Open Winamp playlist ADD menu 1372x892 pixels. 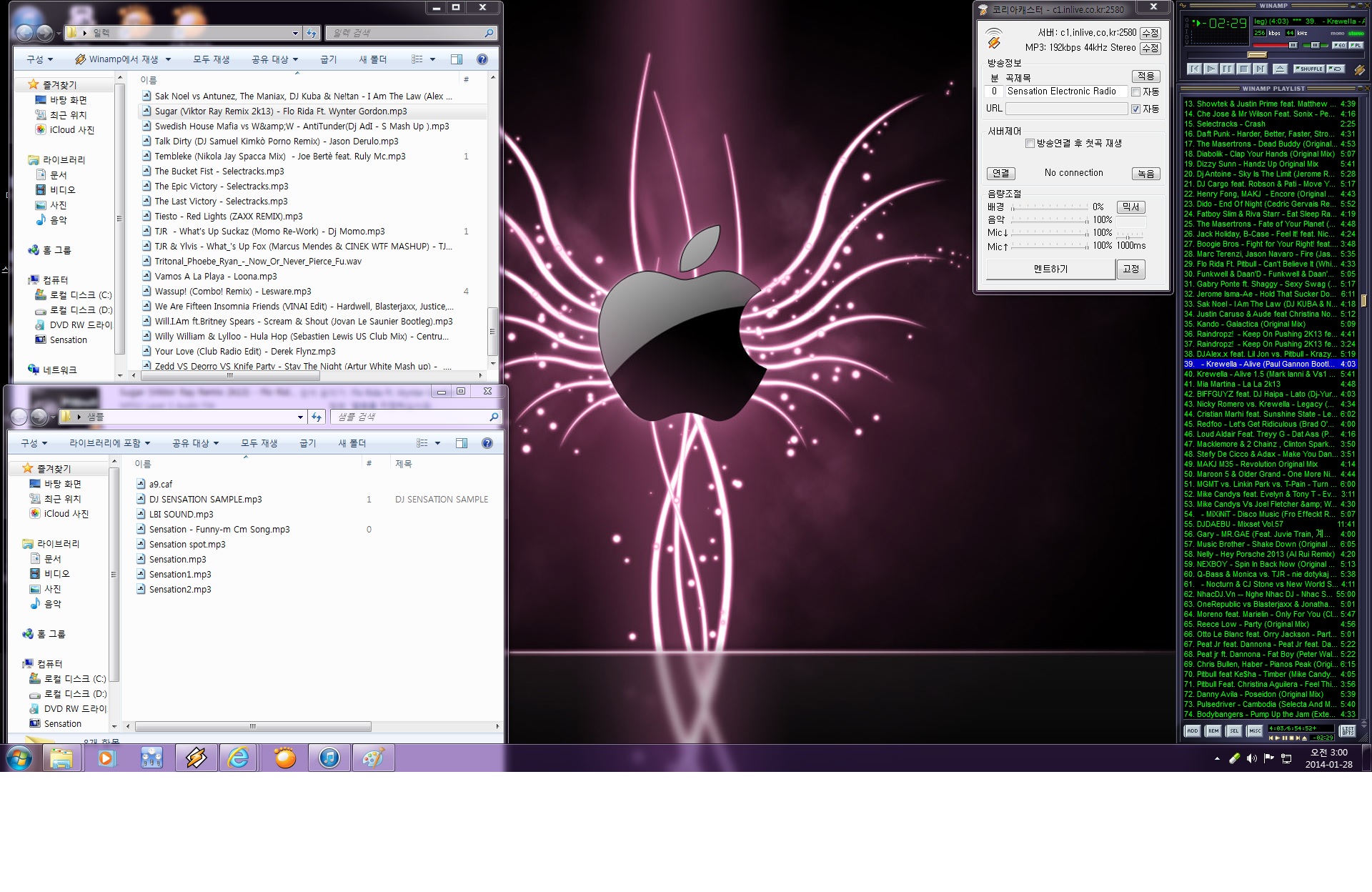click(x=1193, y=730)
